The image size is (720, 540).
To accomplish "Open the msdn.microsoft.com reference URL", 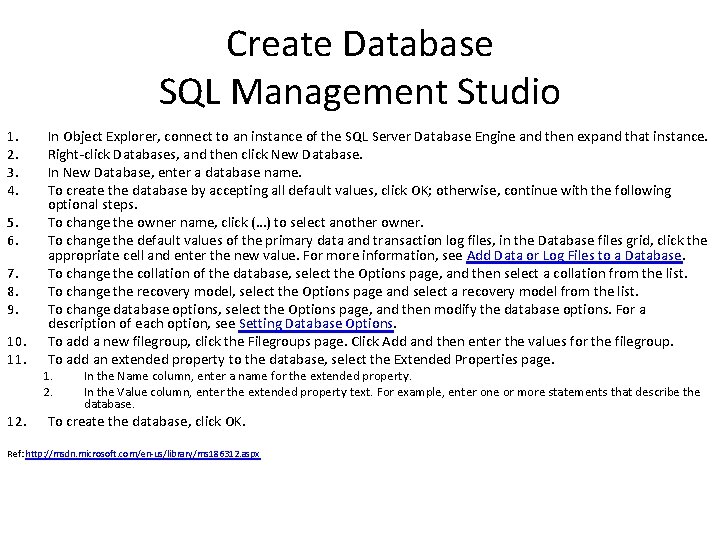I will tap(143, 454).
